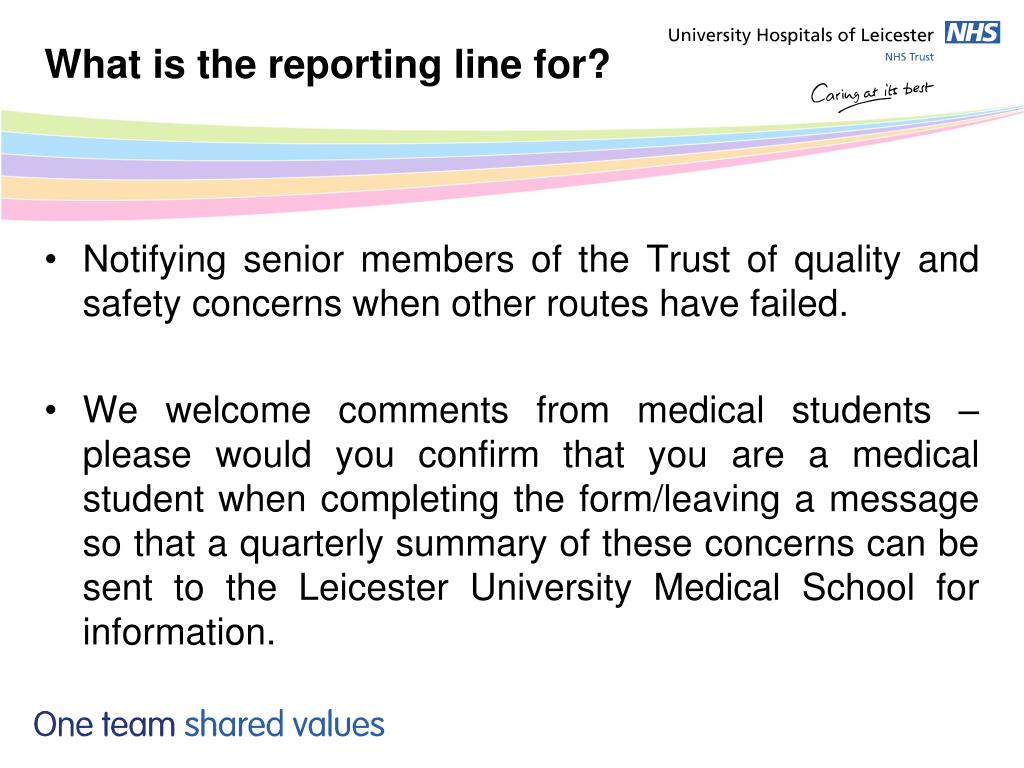Click 'shared values' light blue words

[x=285, y=724]
